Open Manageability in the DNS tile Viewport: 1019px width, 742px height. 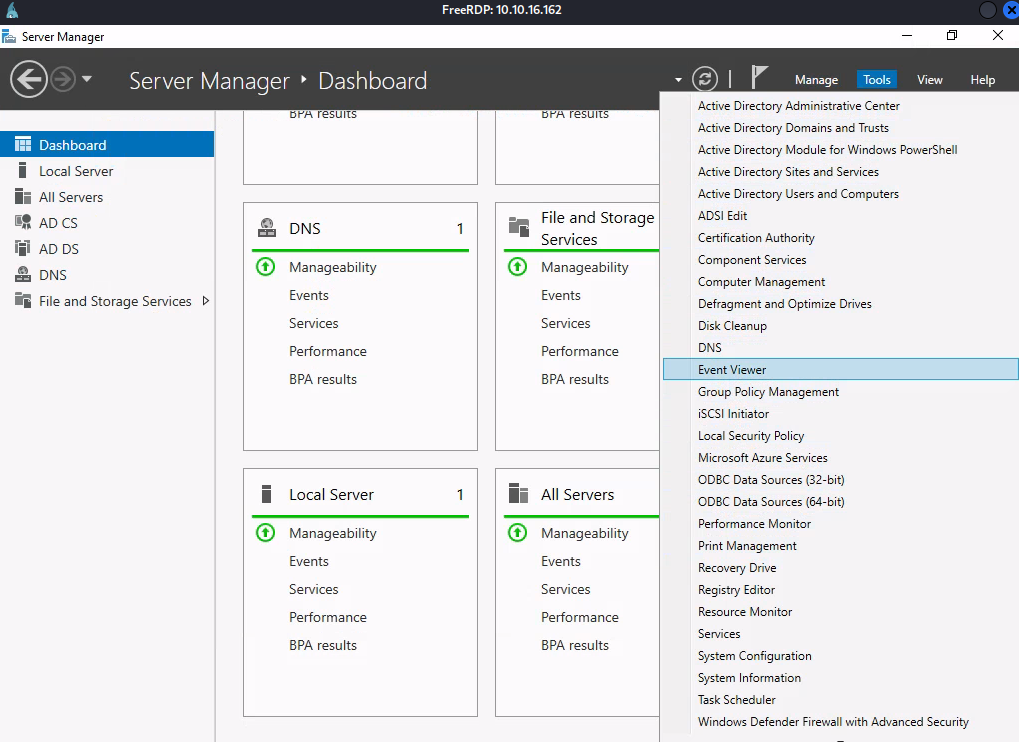tap(333, 267)
